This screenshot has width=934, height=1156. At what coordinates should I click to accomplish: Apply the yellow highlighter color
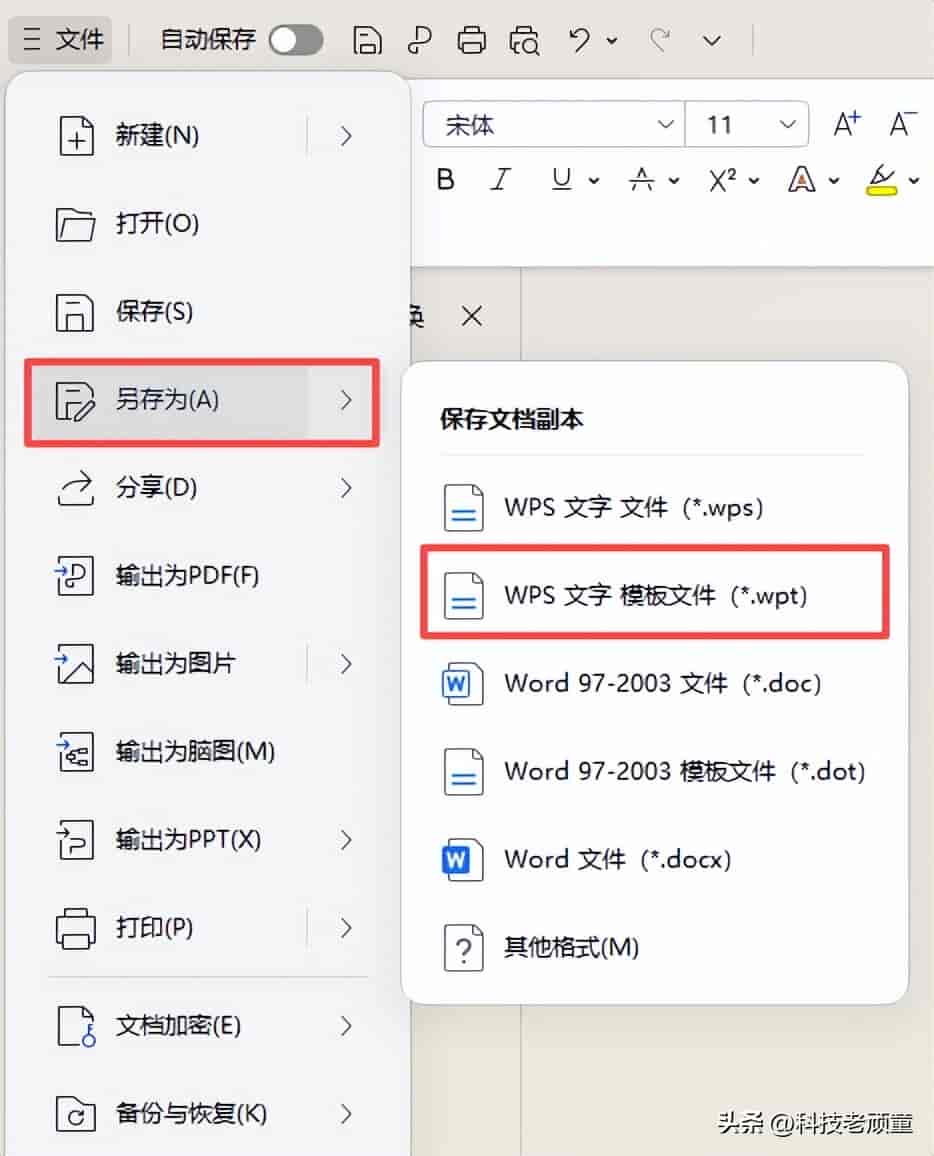(881, 180)
